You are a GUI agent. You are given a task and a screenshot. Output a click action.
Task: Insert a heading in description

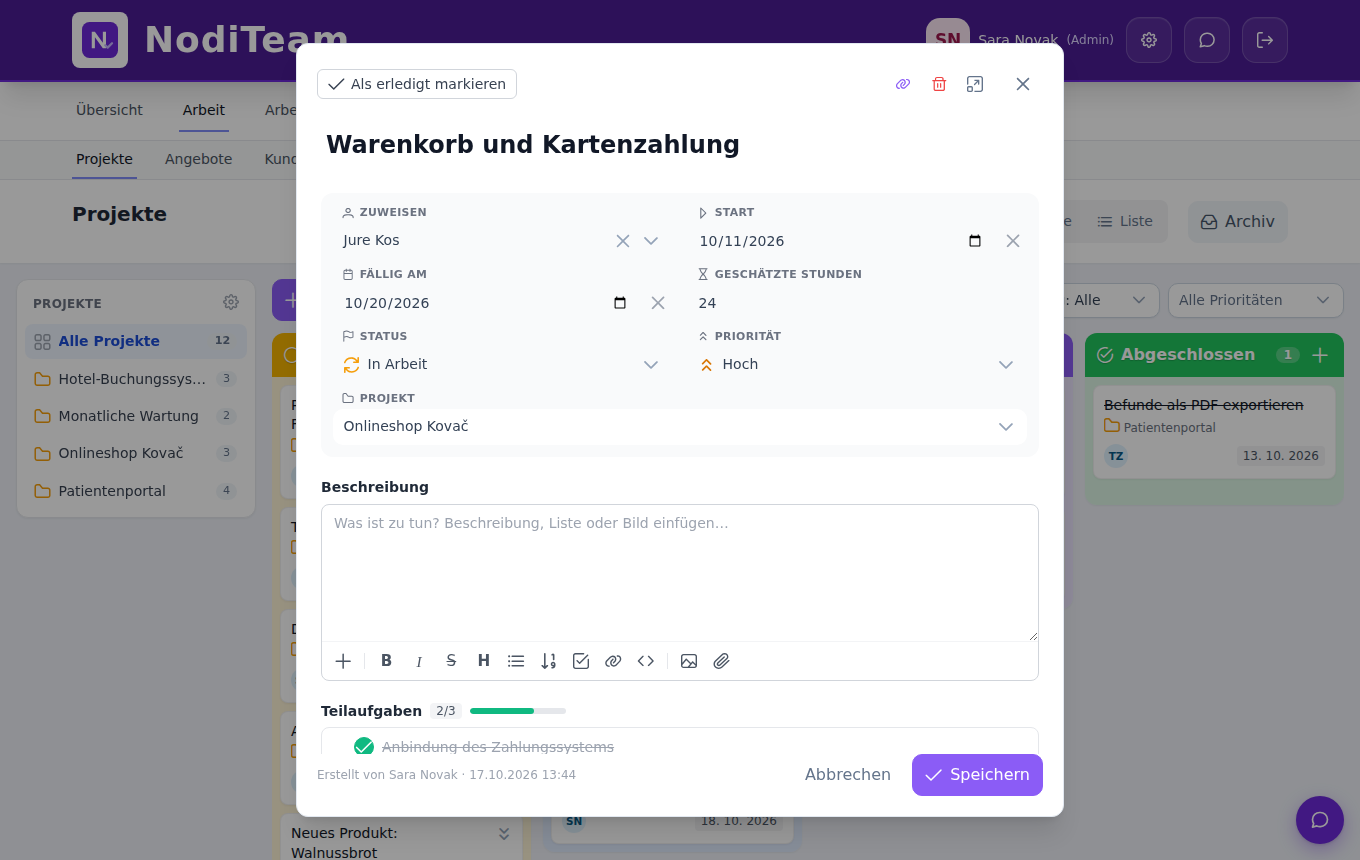(484, 661)
